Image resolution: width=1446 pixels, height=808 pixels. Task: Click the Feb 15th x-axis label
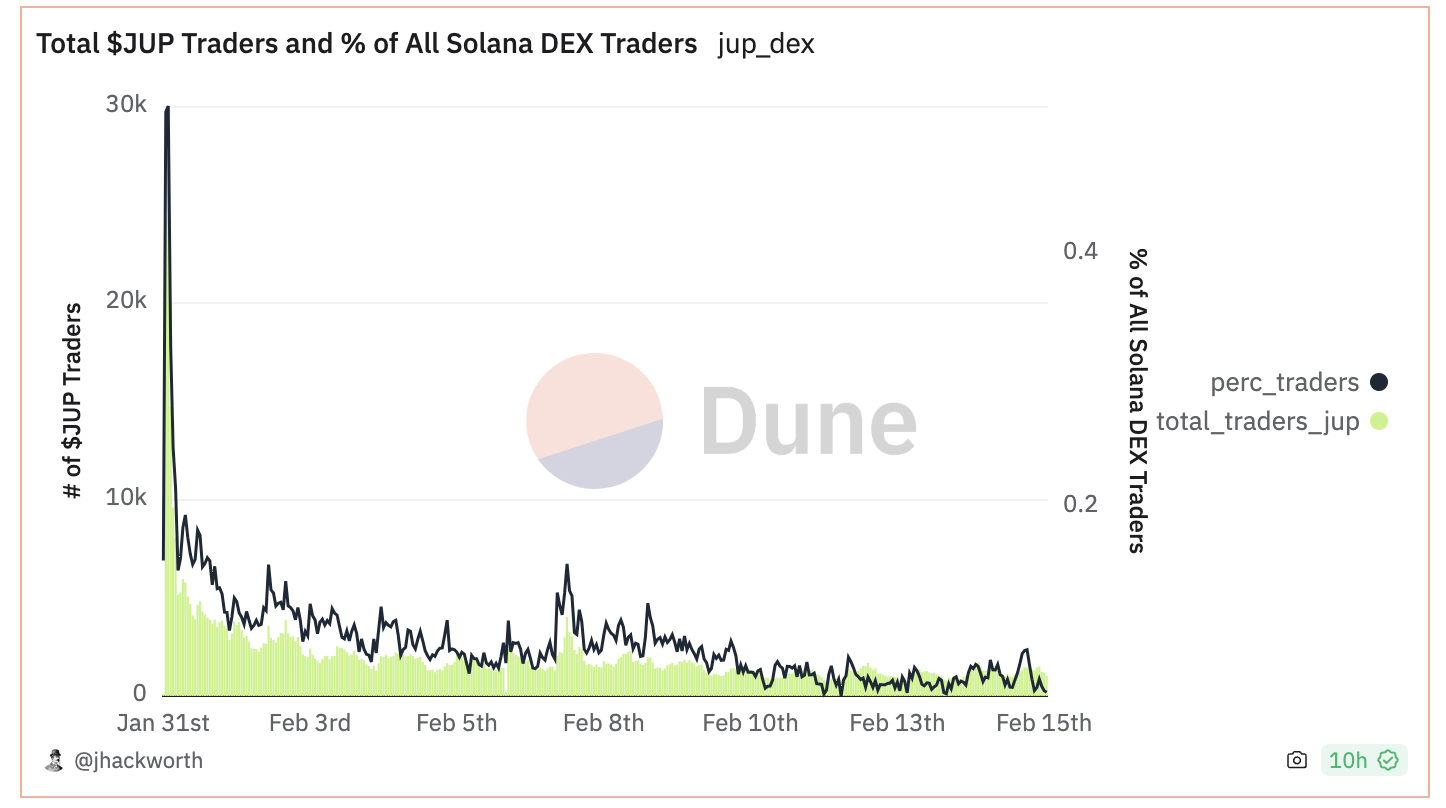(x=1044, y=723)
